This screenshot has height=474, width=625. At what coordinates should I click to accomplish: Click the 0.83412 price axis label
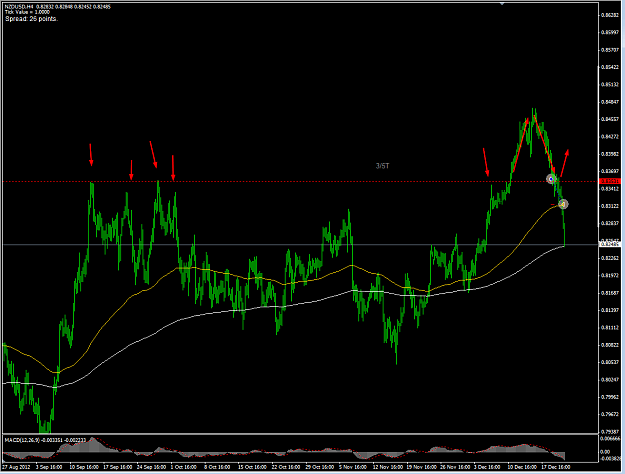[x=610, y=189]
